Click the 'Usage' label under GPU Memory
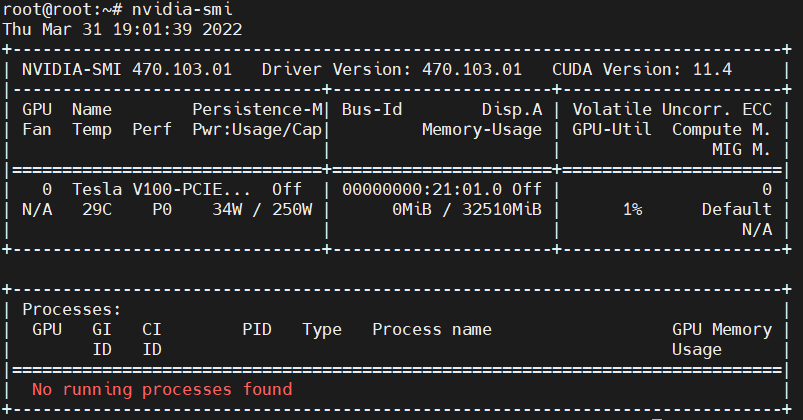The image size is (803, 420). click(x=697, y=349)
